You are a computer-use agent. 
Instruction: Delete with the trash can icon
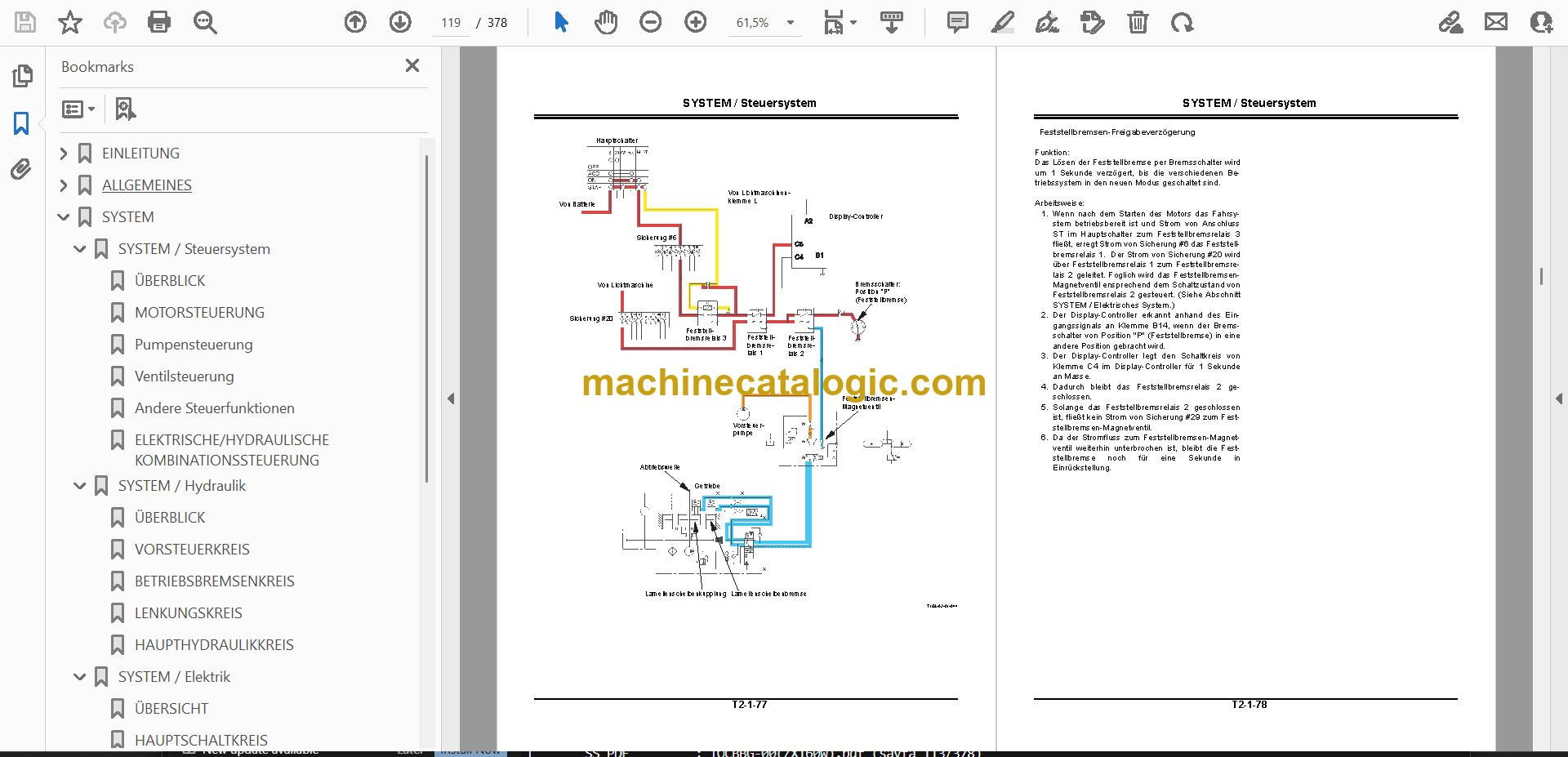click(1138, 22)
